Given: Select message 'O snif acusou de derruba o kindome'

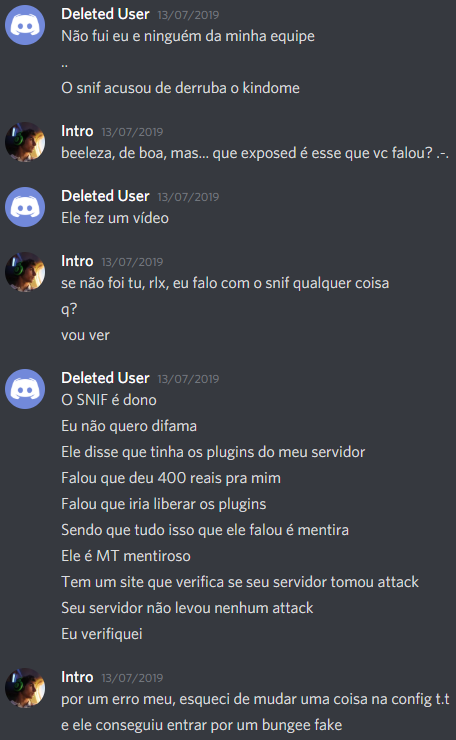Looking at the screenshot, I should pyautogui.click(x=180, y=88).
